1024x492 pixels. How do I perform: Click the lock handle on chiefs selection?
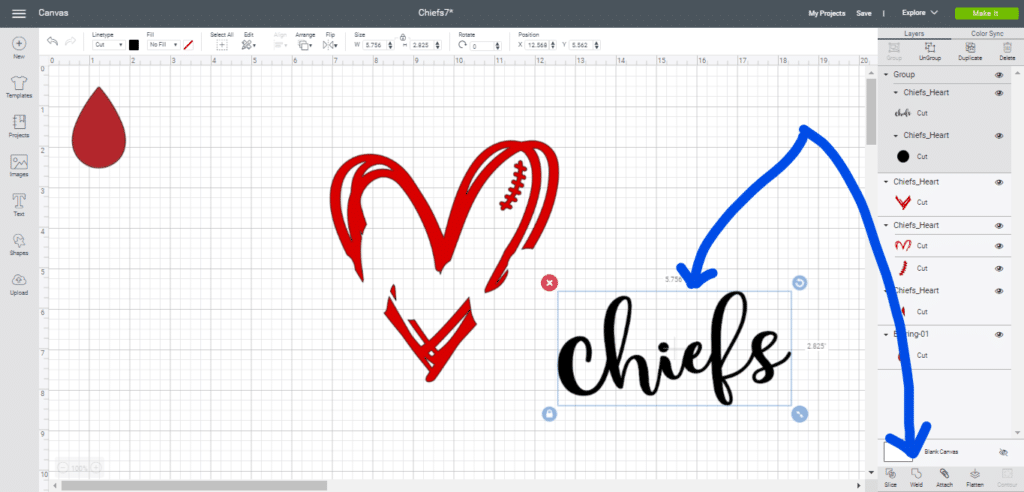pyautogui.click(x=549, y=414)
